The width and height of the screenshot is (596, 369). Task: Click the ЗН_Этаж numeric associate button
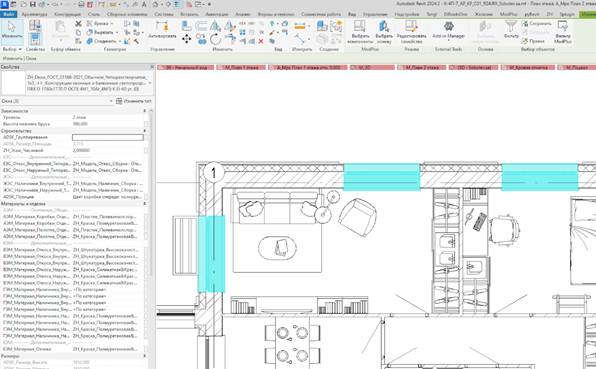click(x=146, y=150)
